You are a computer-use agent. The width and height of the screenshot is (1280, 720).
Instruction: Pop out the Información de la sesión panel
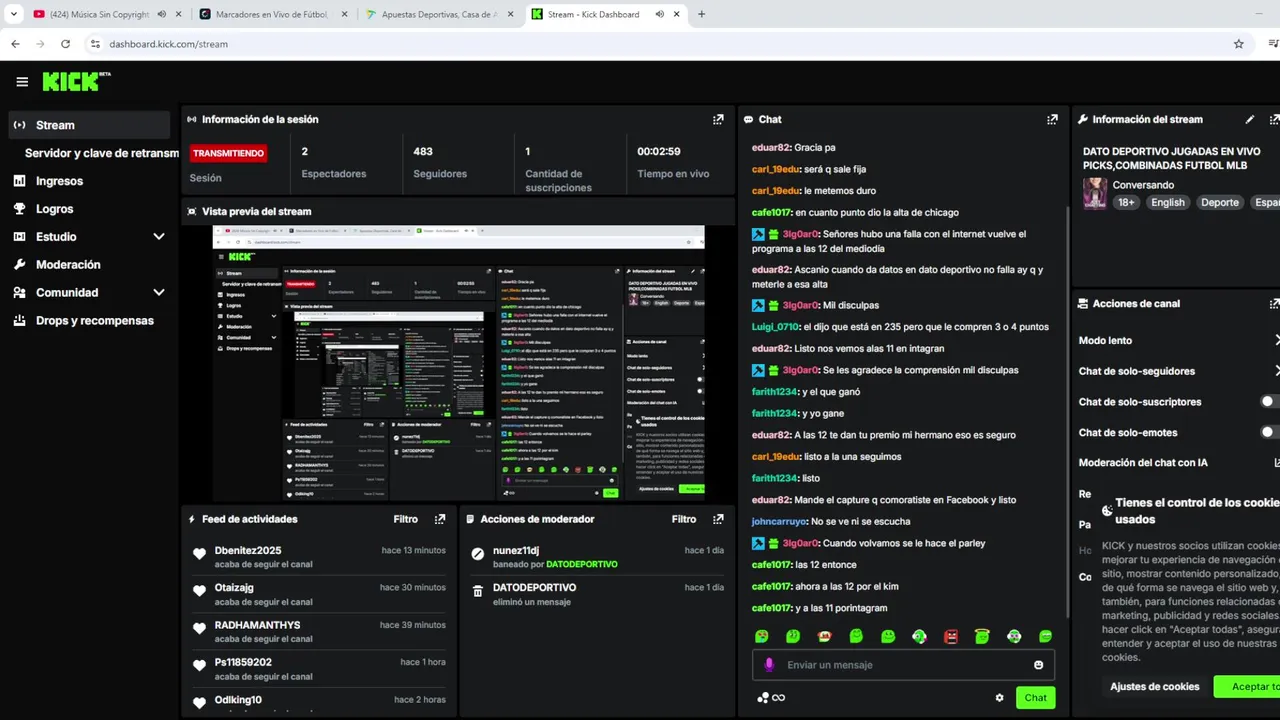[718, 119]
